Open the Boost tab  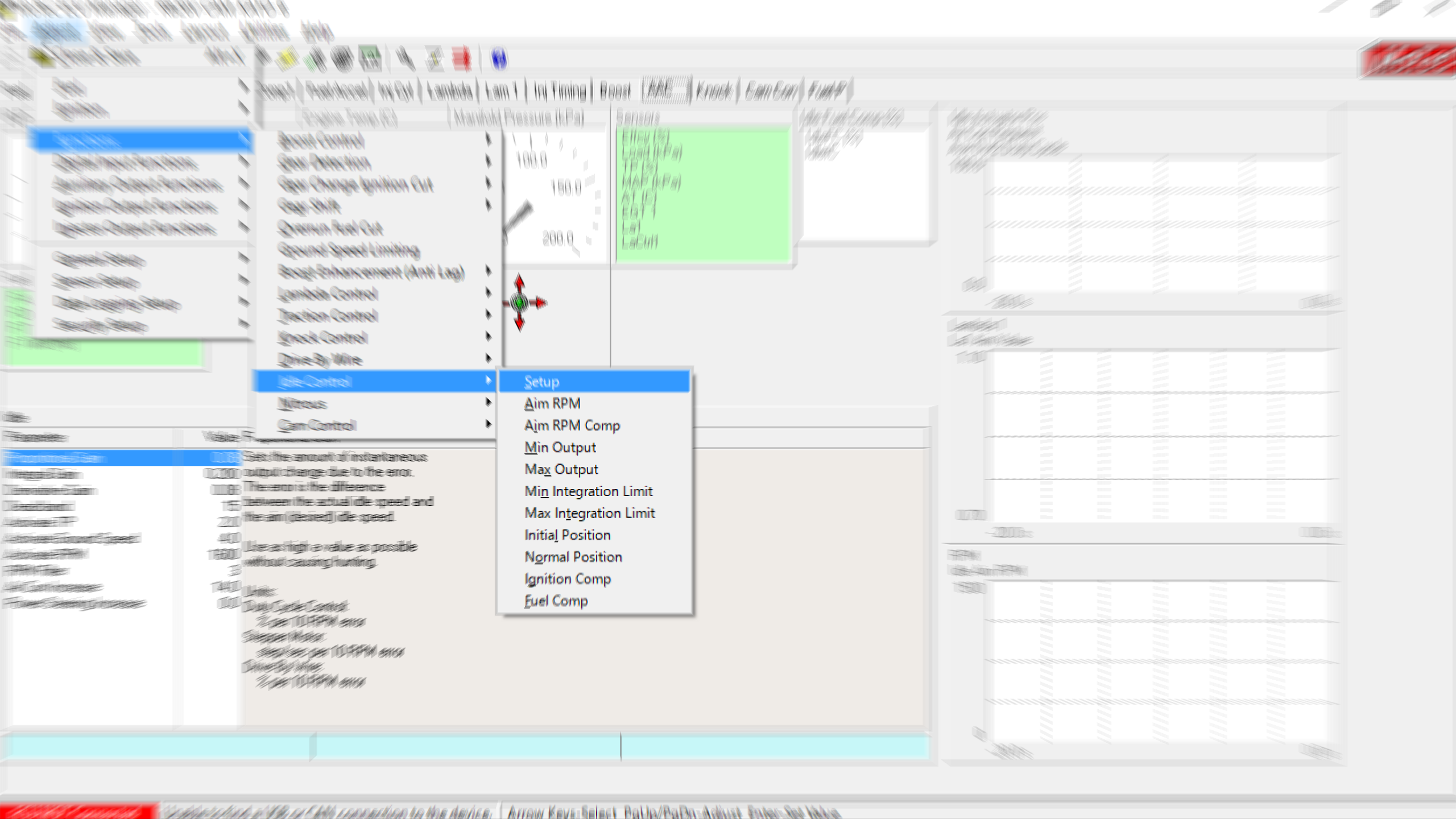coord(615,91)
